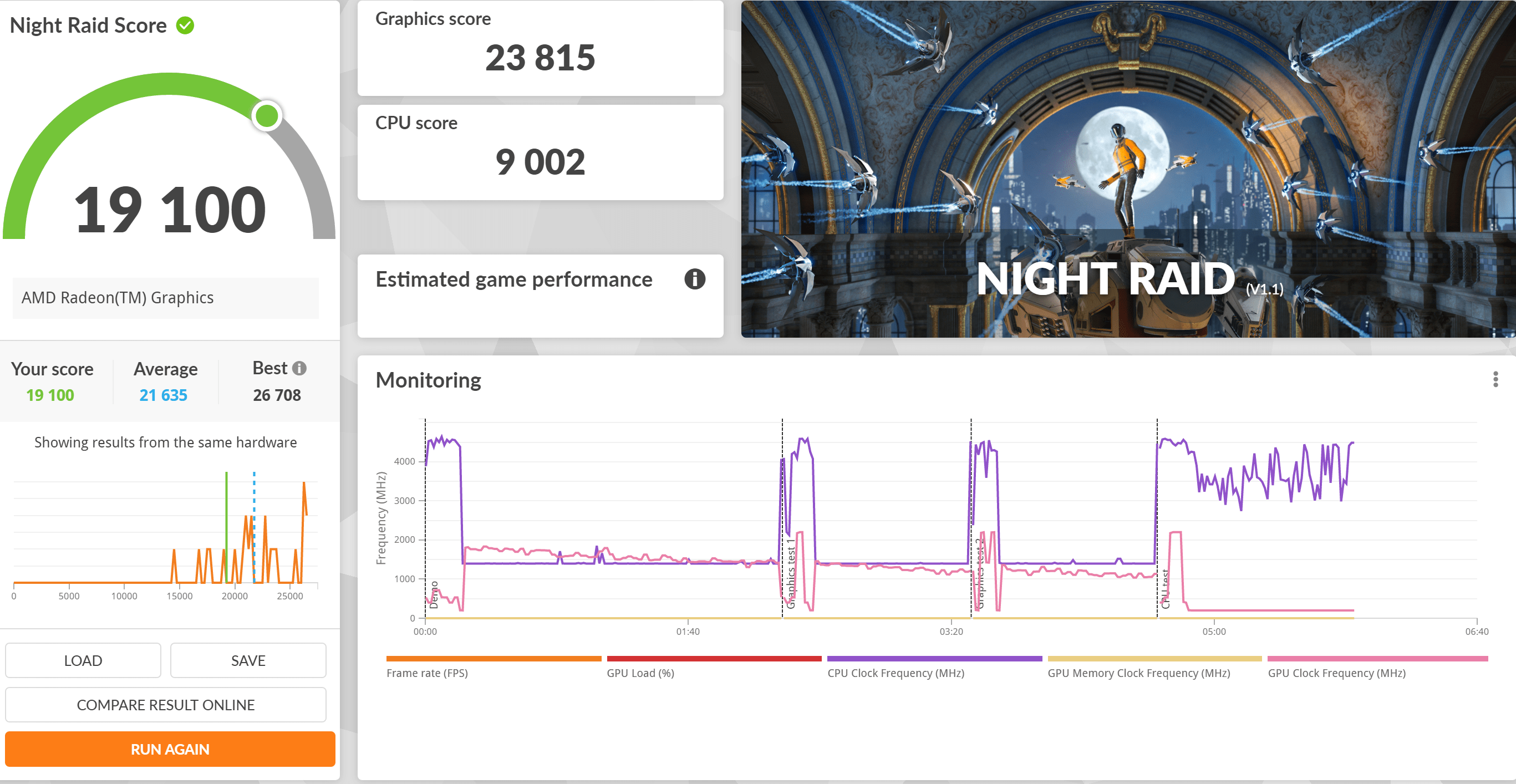1516x784 pixels.
Task: Click the info icon beside Best score
Action: [299, 369]
